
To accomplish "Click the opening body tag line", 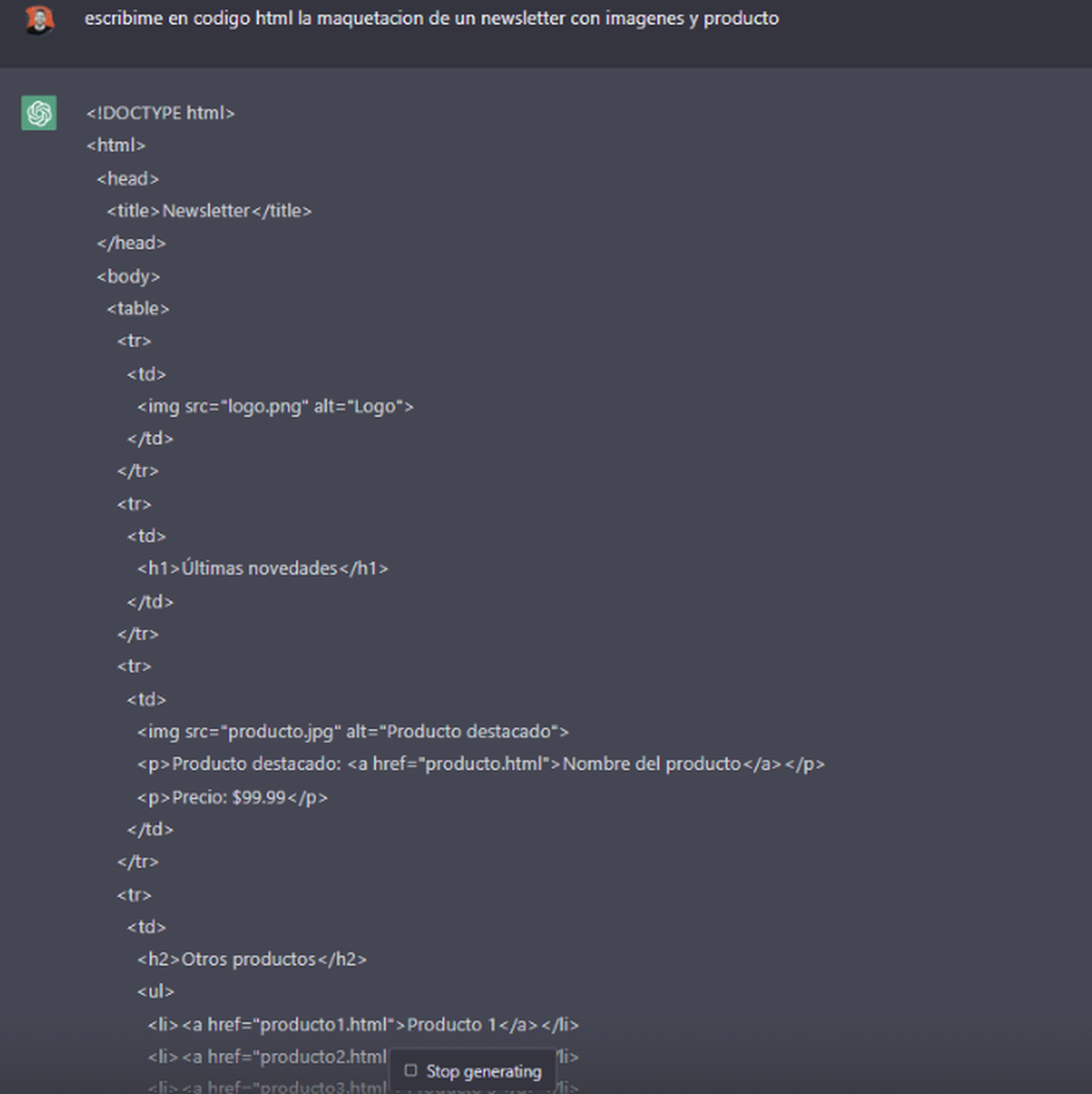I will [x=128, y=276].
